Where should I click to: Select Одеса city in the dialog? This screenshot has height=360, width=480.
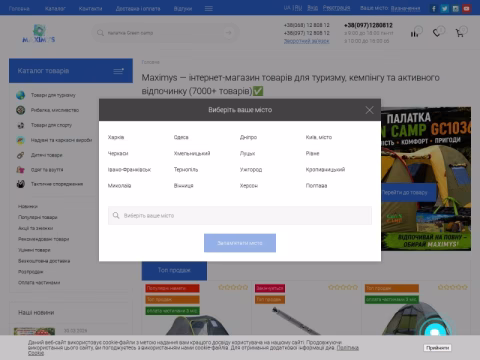[x=181, y=137]
